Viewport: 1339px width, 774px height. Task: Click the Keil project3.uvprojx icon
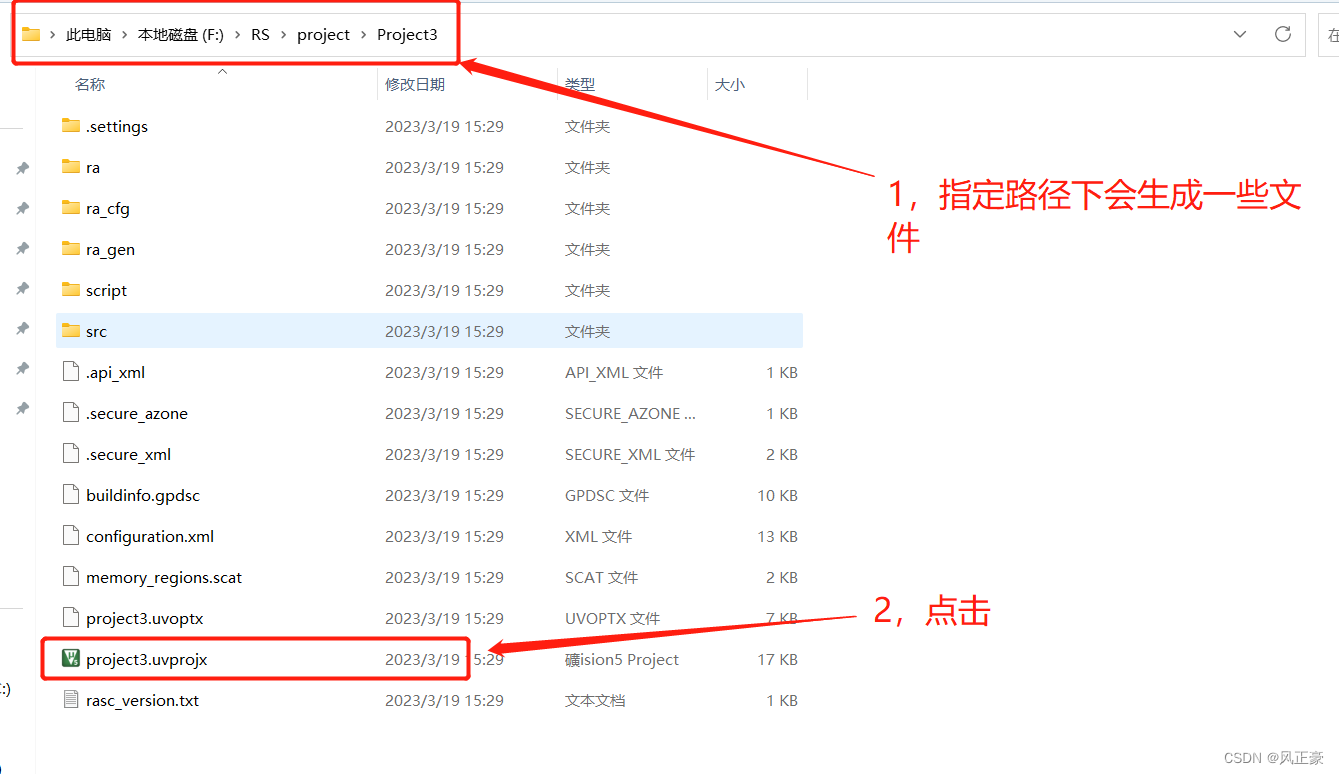tap(70, 659)
